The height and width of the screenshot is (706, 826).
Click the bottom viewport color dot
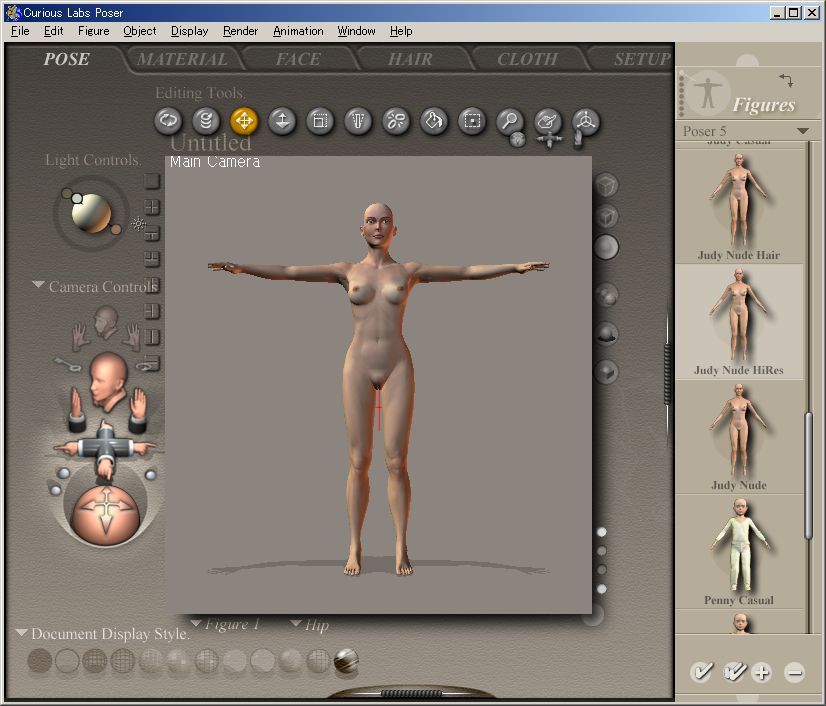602,589
